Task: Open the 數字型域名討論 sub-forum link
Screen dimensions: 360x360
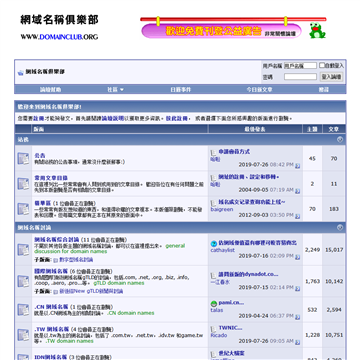Action: [x=76, y=260]
